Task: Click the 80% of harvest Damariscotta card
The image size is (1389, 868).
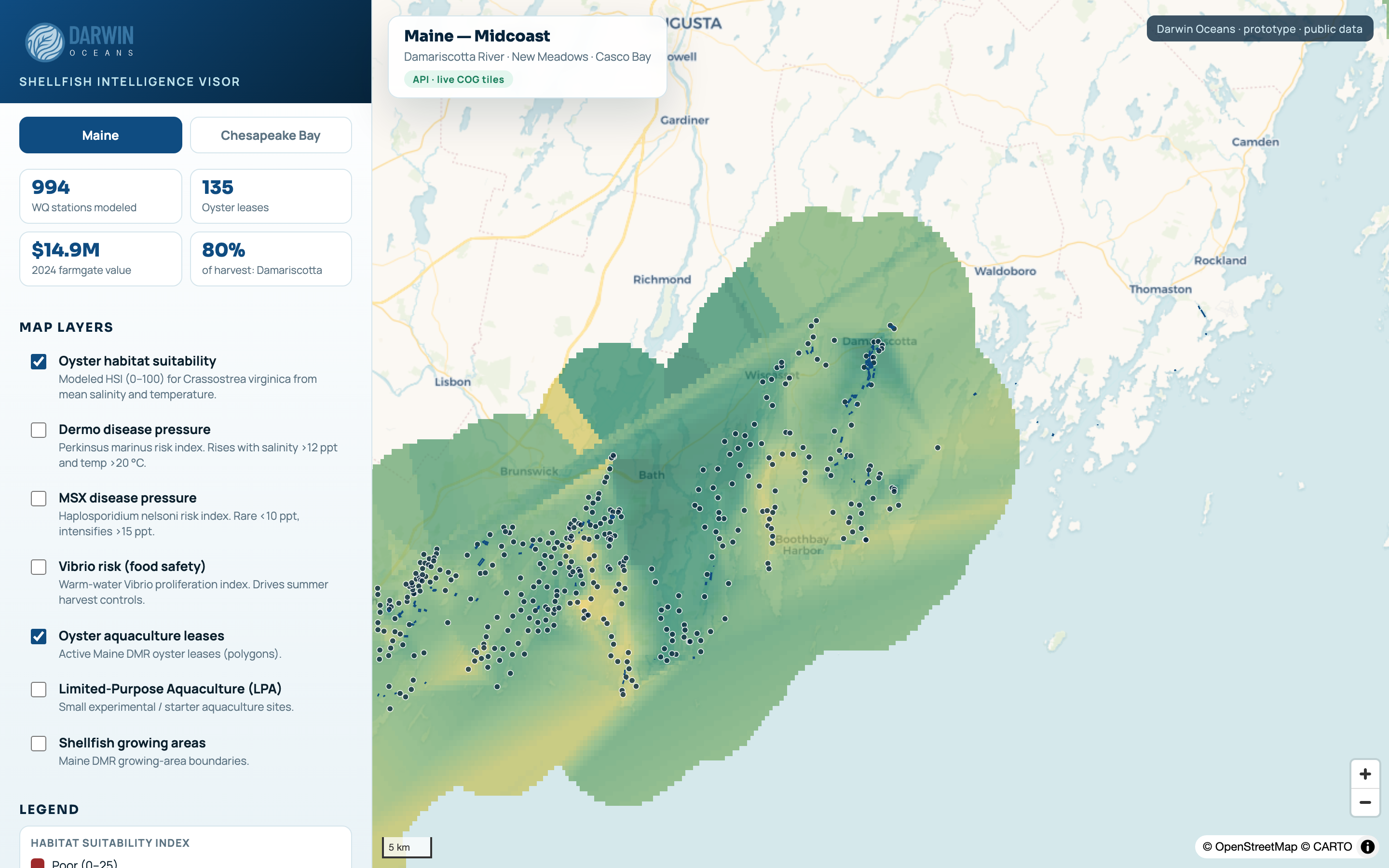Action: tap(271, 259)
